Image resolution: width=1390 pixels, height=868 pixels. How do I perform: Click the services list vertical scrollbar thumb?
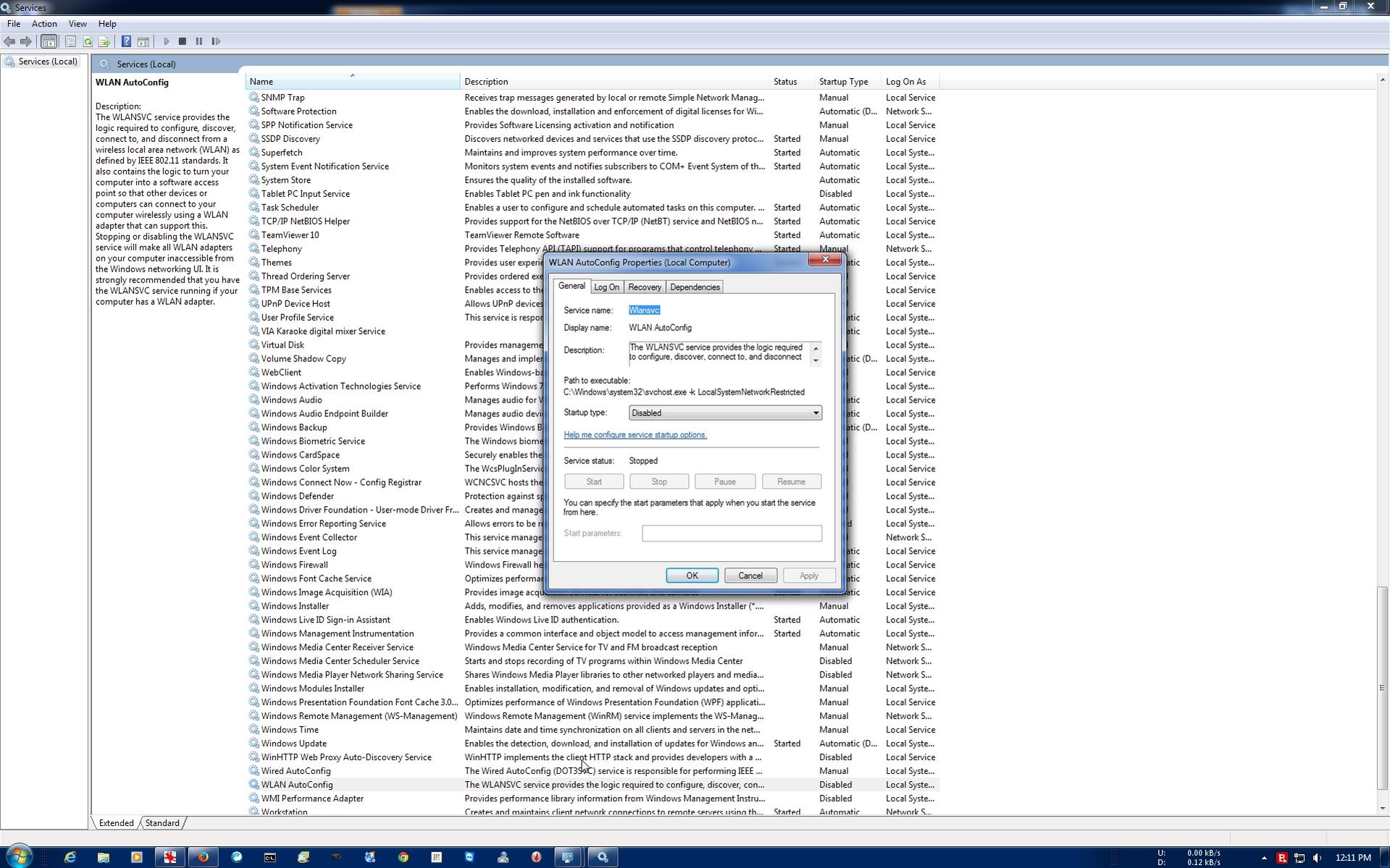pos(1382,686)
